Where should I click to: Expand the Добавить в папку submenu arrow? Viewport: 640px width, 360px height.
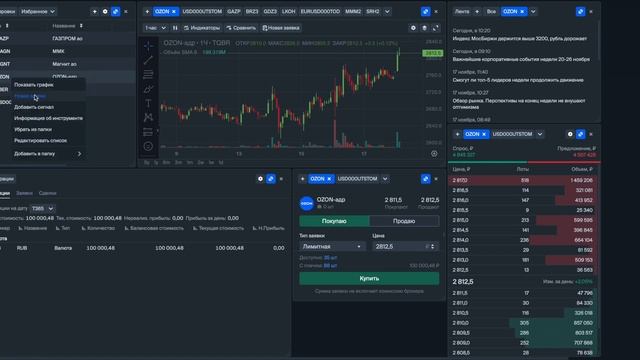pos(79,153)
